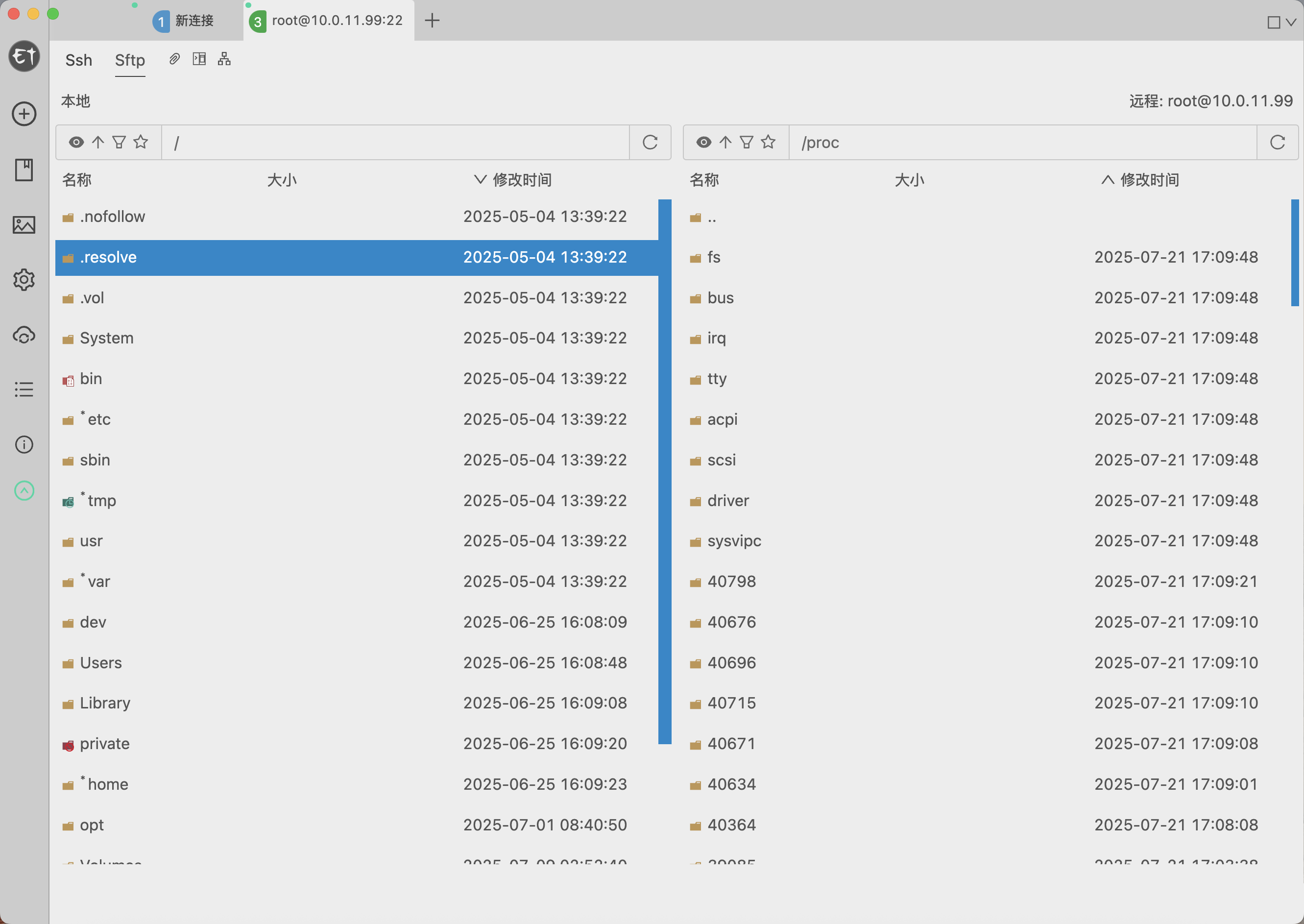This screenshot has width=1304, height=924.
Task: Click the remote file list scrollbar
Action: tap(1295, 253)
